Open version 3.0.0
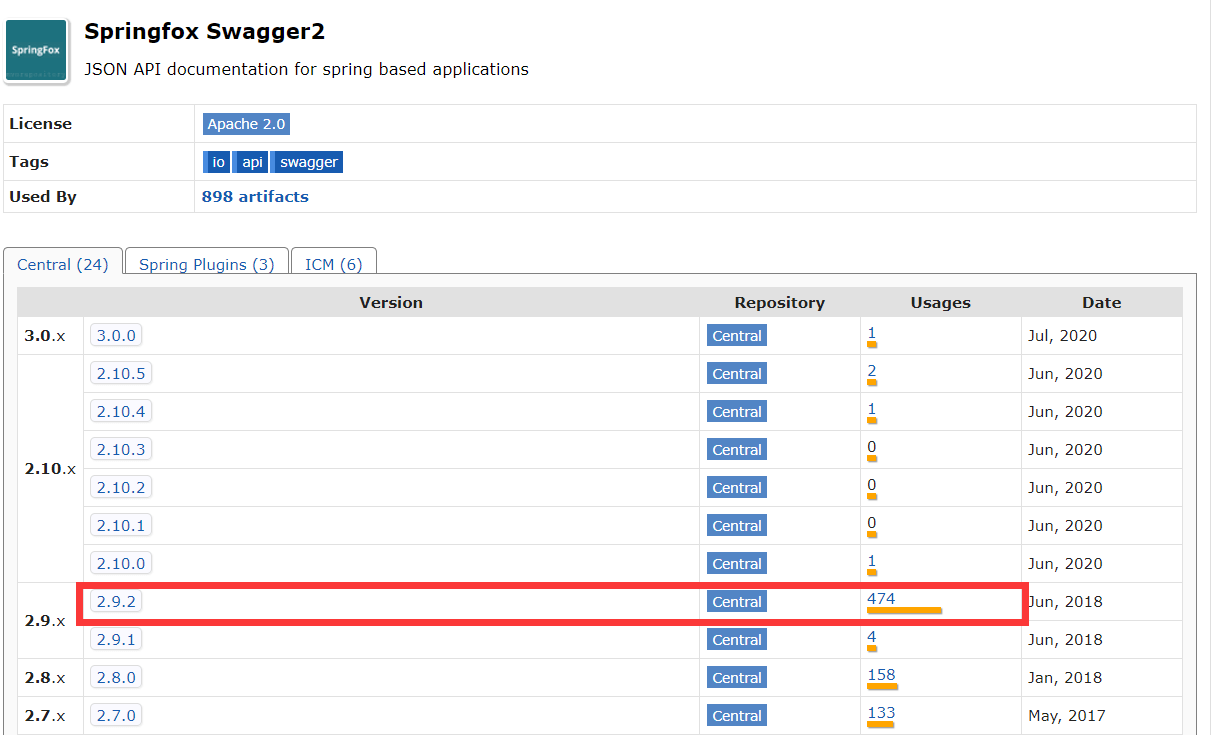 coord(117,336)
